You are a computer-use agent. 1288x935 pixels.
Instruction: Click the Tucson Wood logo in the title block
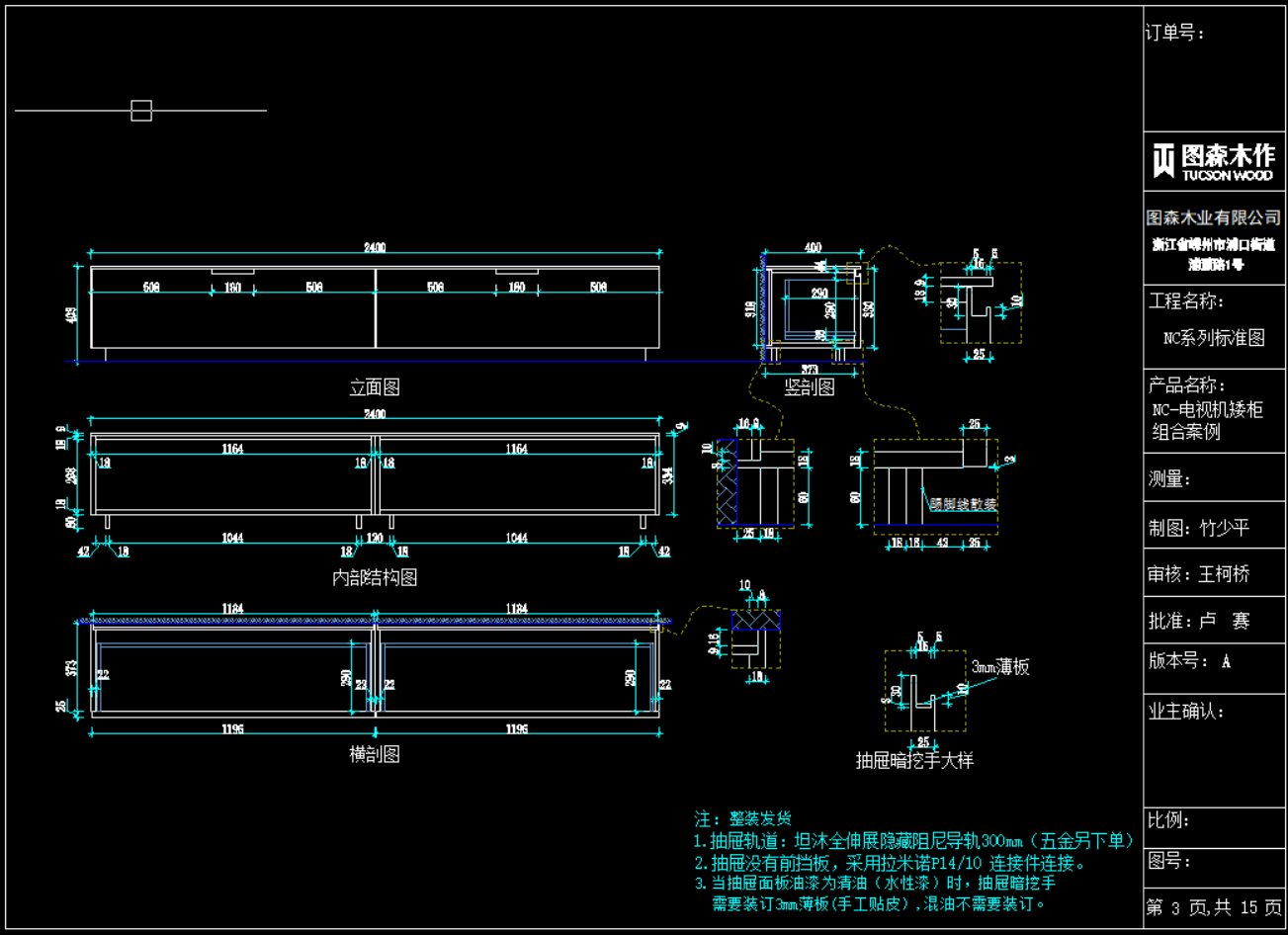click(1214, 162)
